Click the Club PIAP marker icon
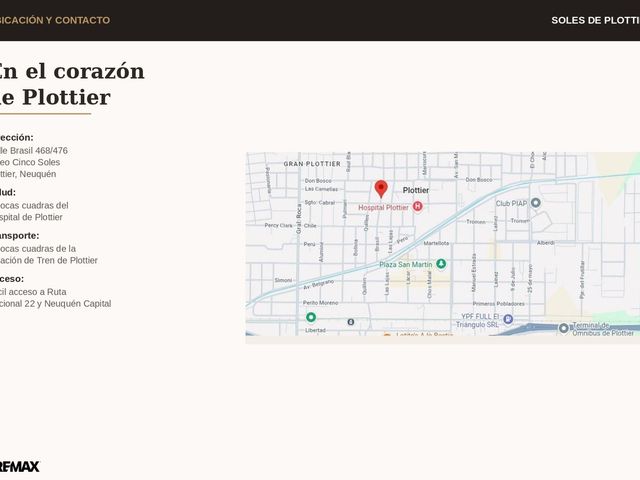 536,202
